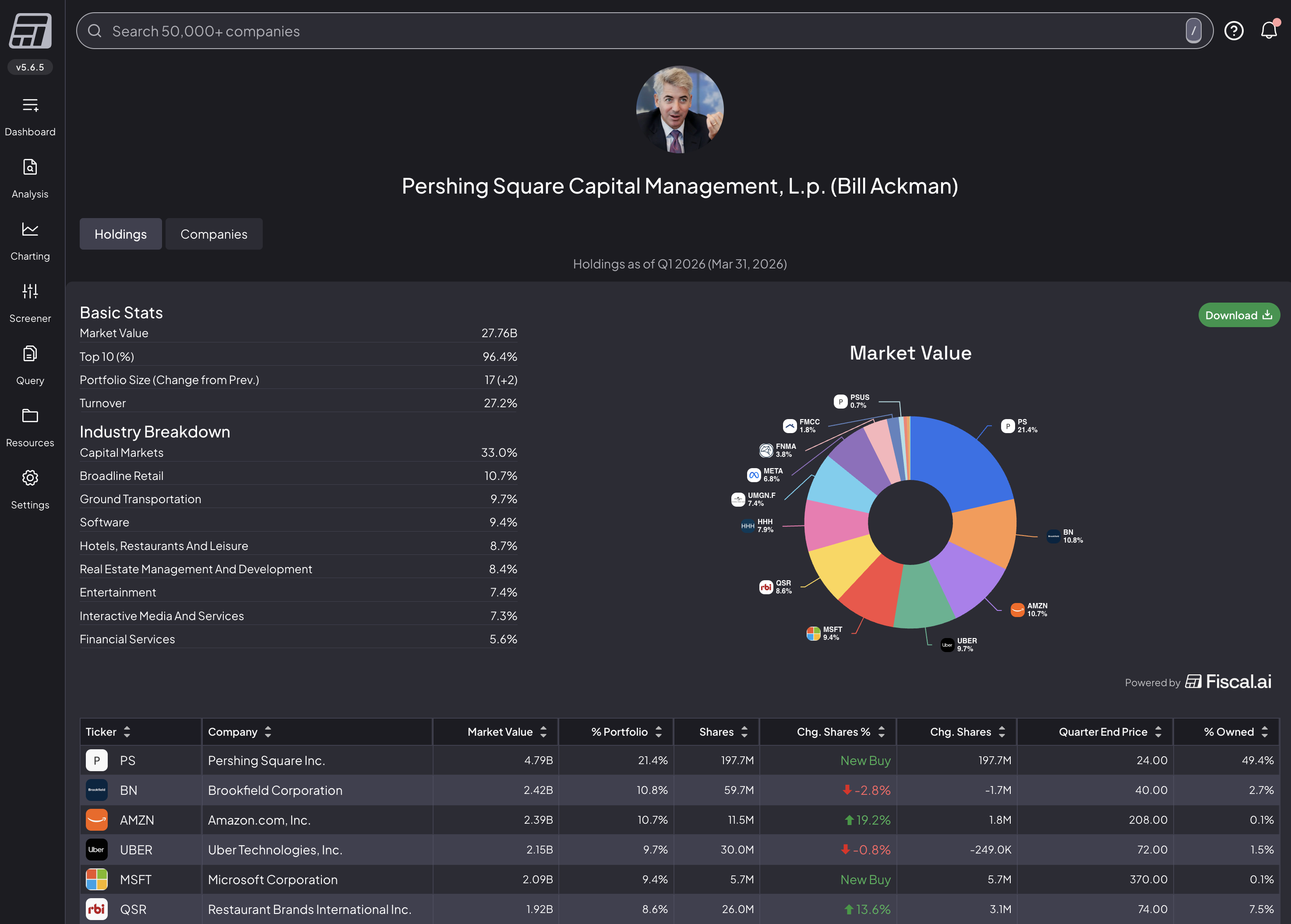Open the Amazon.com, Inc. company link
The height and width of the screenshot is (924, 1291).
pos(259,820)
